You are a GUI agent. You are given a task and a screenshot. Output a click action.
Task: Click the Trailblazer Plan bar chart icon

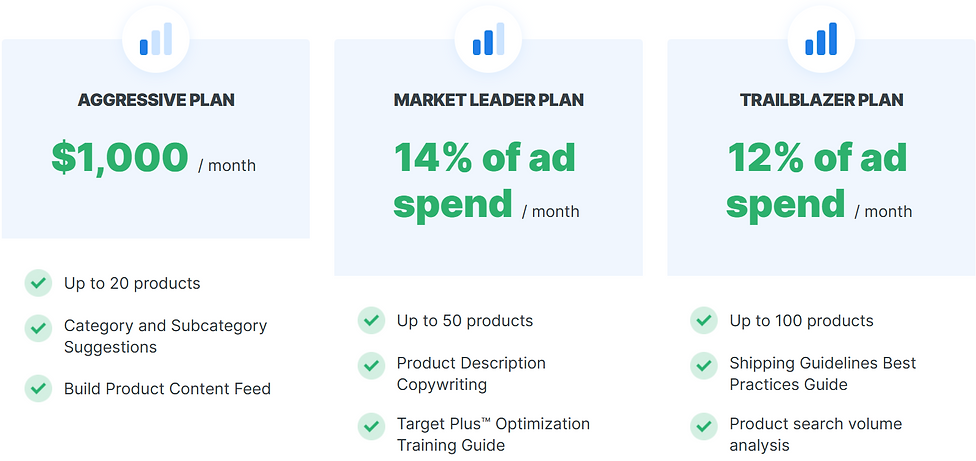(820, 40)
